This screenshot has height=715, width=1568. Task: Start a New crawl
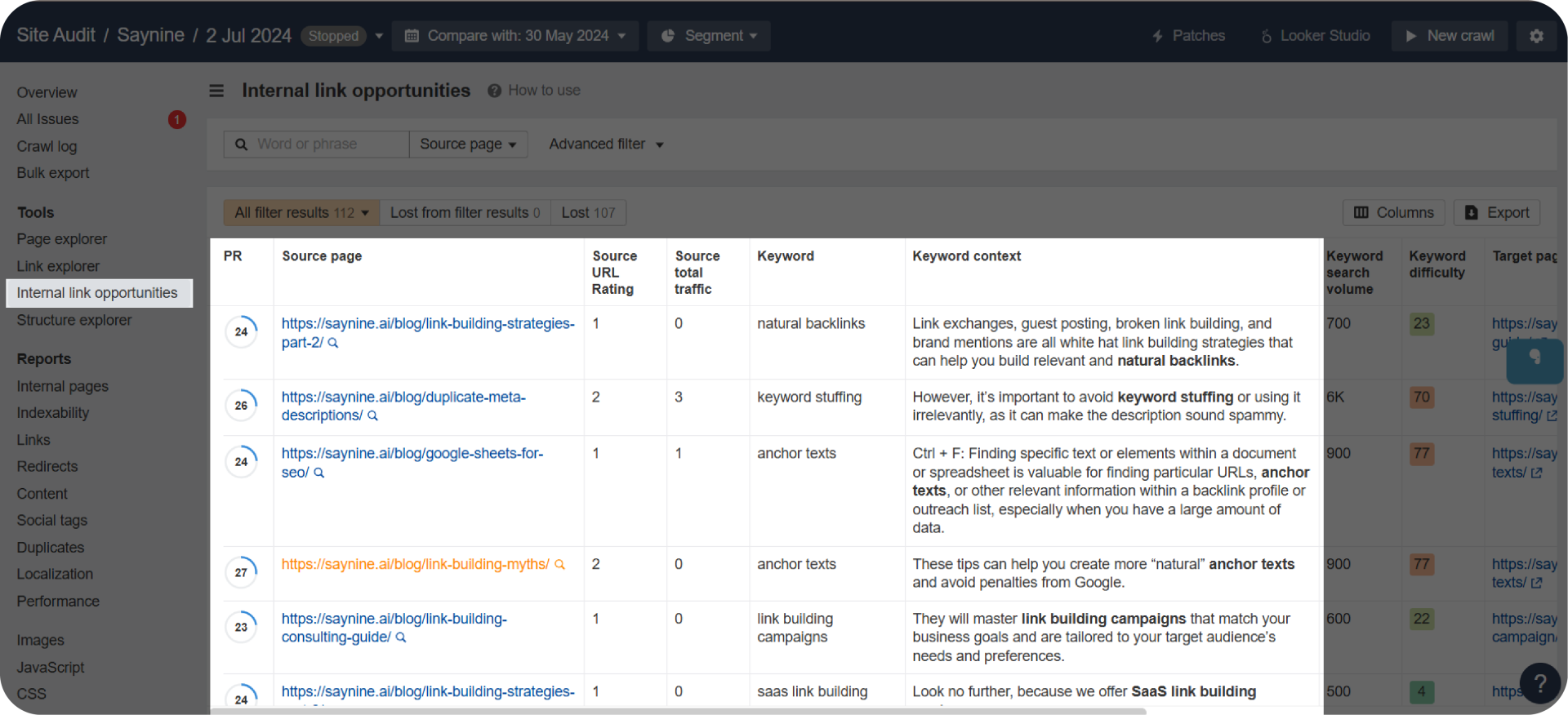pyautogui.click(x=1450, y=36)
